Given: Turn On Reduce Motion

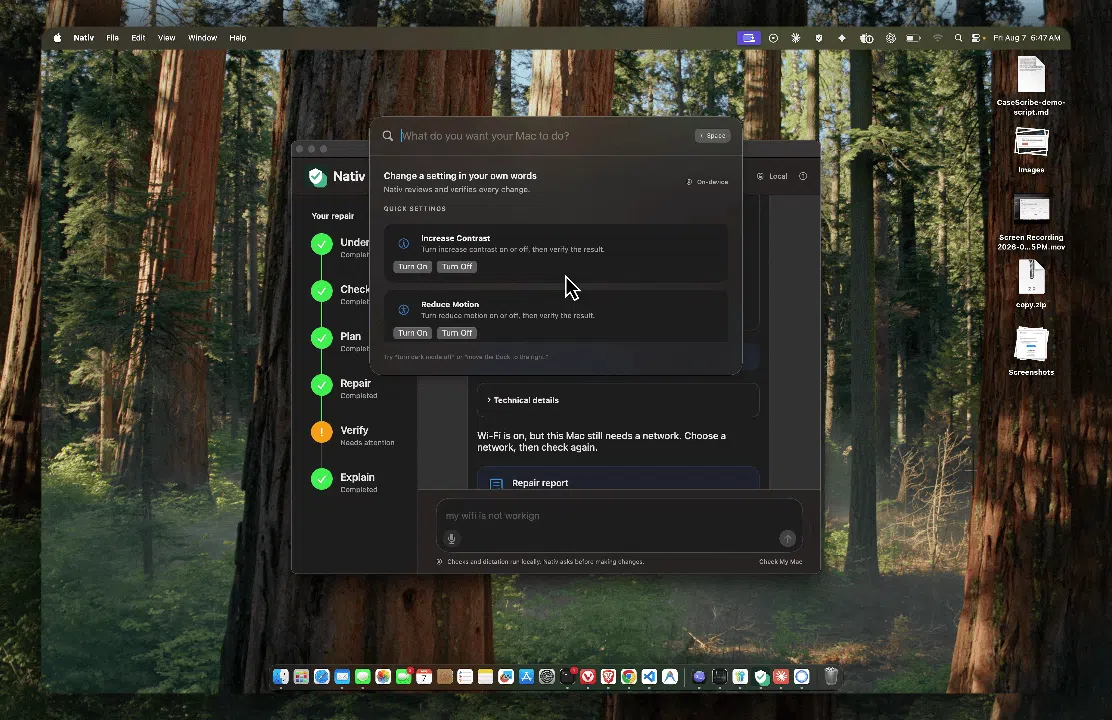Looking at the screenshot, I should pos(413,333).
